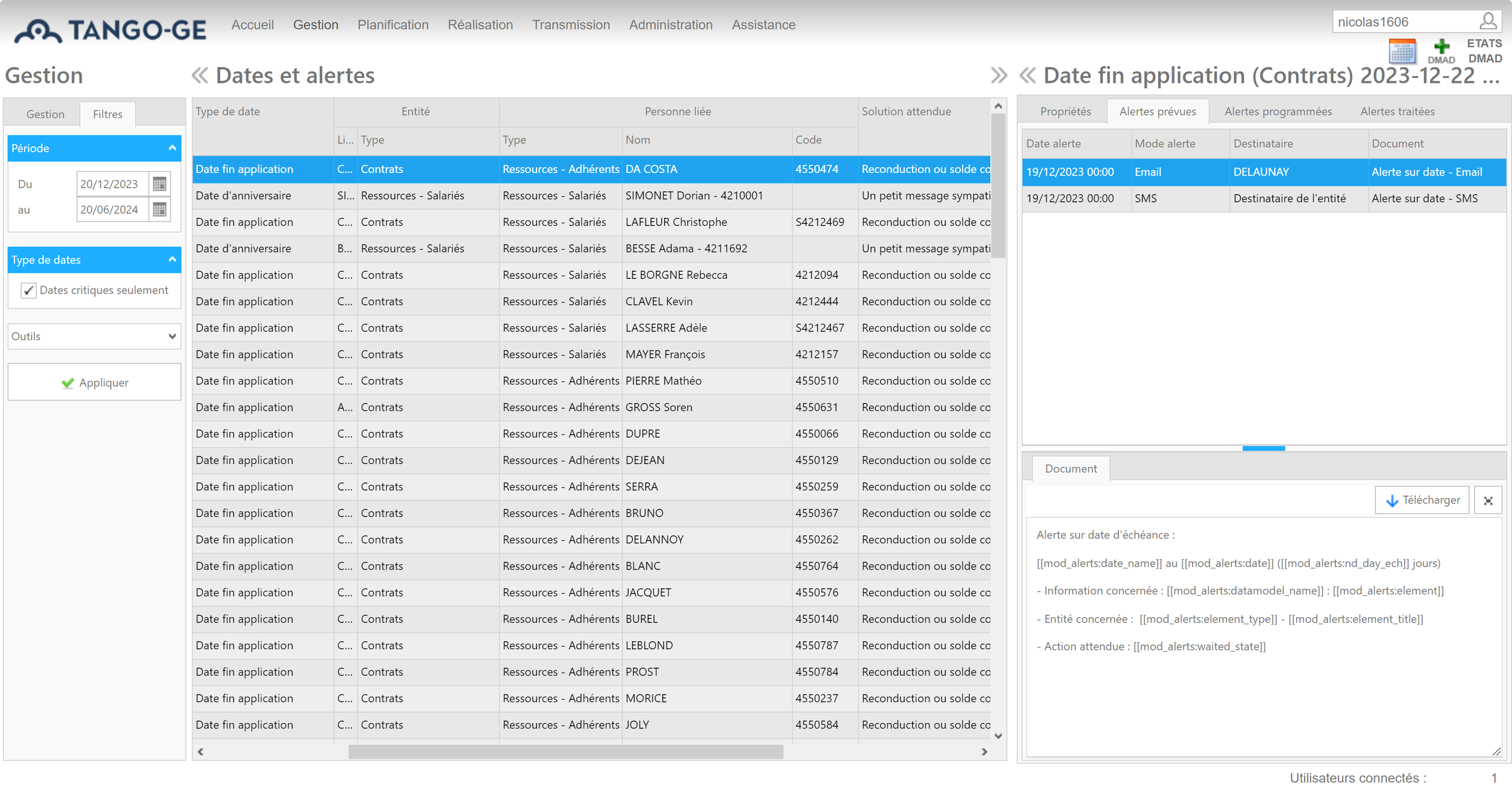1512x792 pixels.
Task: Switch to the Filtres tab
Action: 108,114
